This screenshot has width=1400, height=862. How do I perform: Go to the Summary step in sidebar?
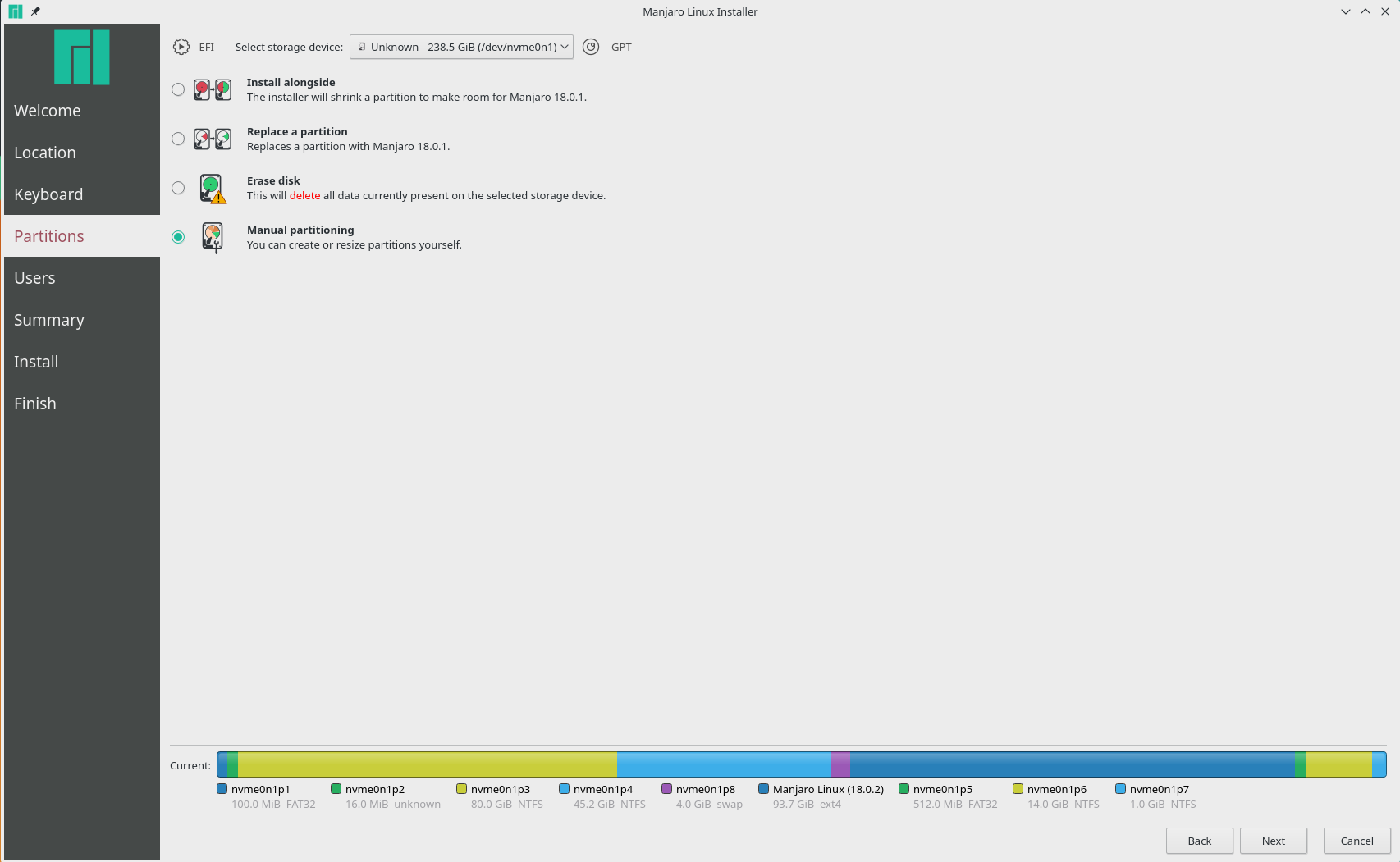coord(82,320)
